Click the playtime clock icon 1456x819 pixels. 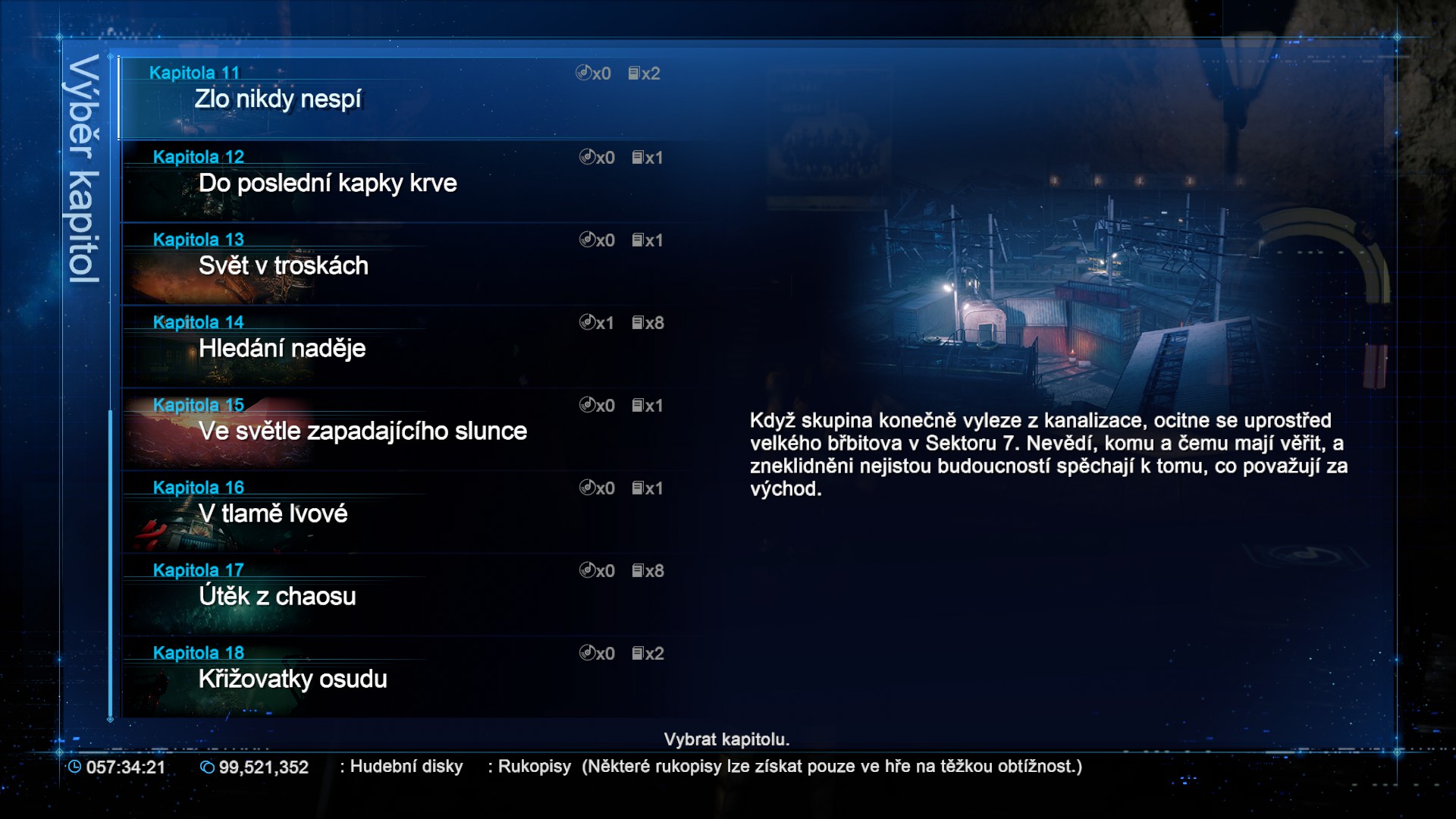[74, 767]
